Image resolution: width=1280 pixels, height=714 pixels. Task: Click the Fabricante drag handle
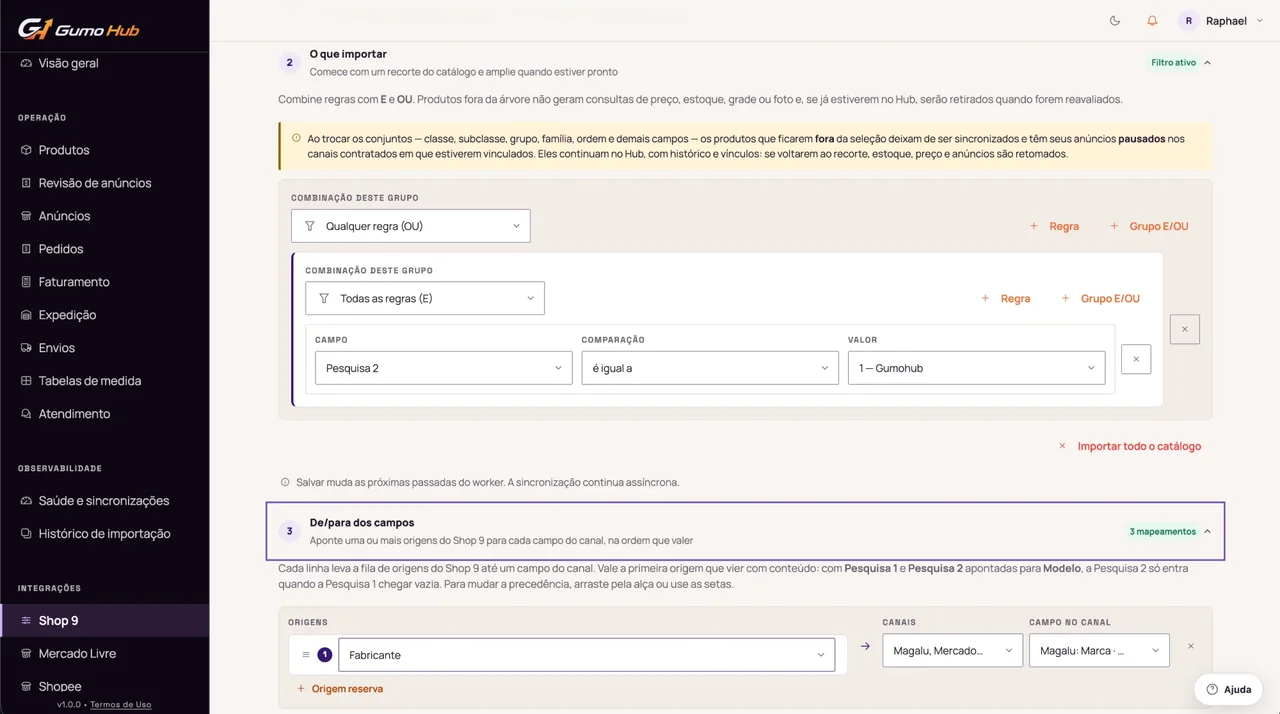(x=306, y=655)
